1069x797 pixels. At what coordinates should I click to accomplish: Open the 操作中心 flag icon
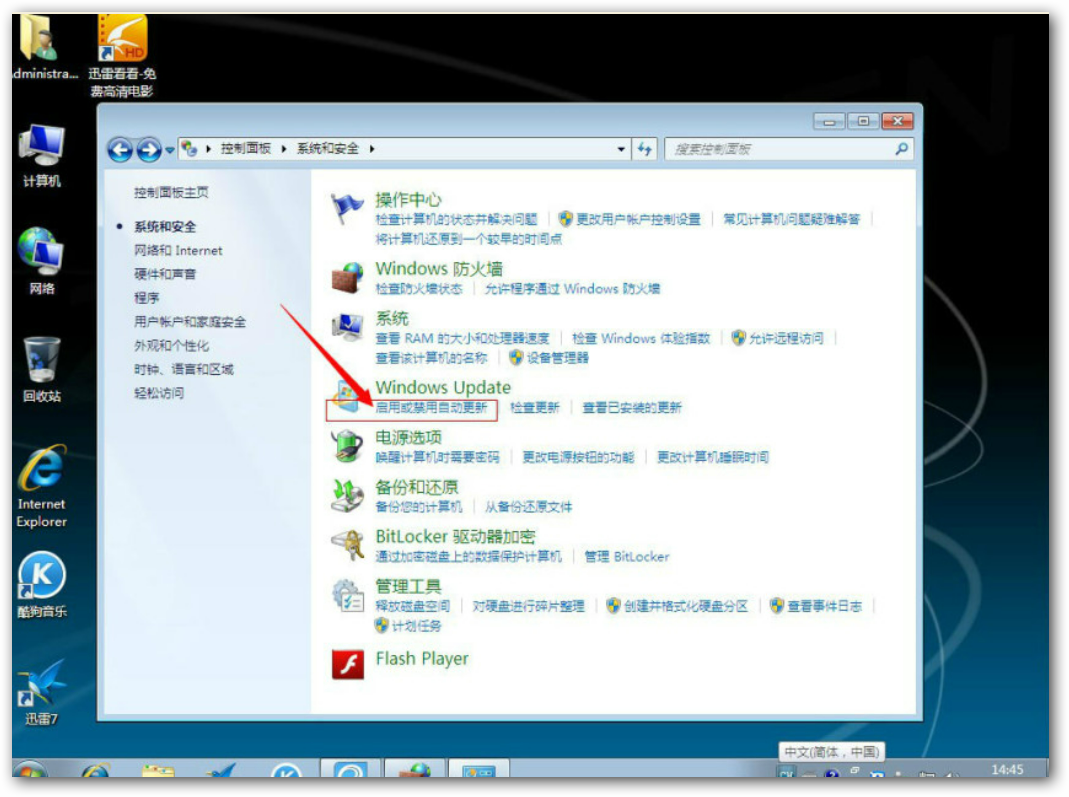347,208
